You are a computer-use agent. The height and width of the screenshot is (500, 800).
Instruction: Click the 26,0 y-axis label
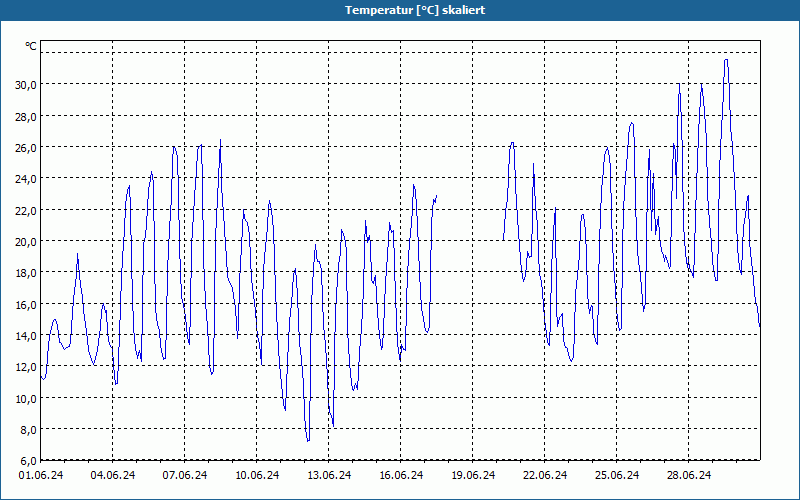(26, 147)
